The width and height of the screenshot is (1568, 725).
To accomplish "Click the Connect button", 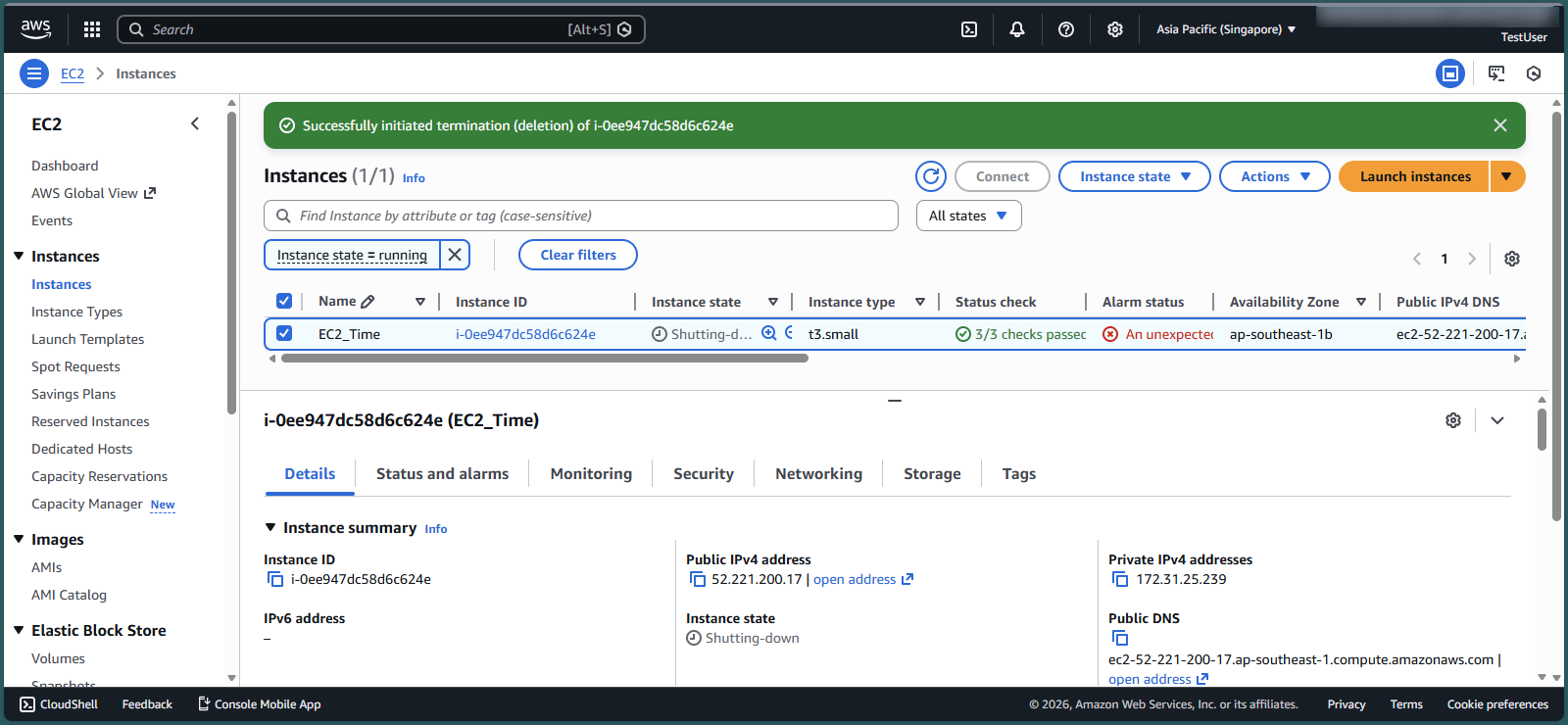I will point(1003,176).
